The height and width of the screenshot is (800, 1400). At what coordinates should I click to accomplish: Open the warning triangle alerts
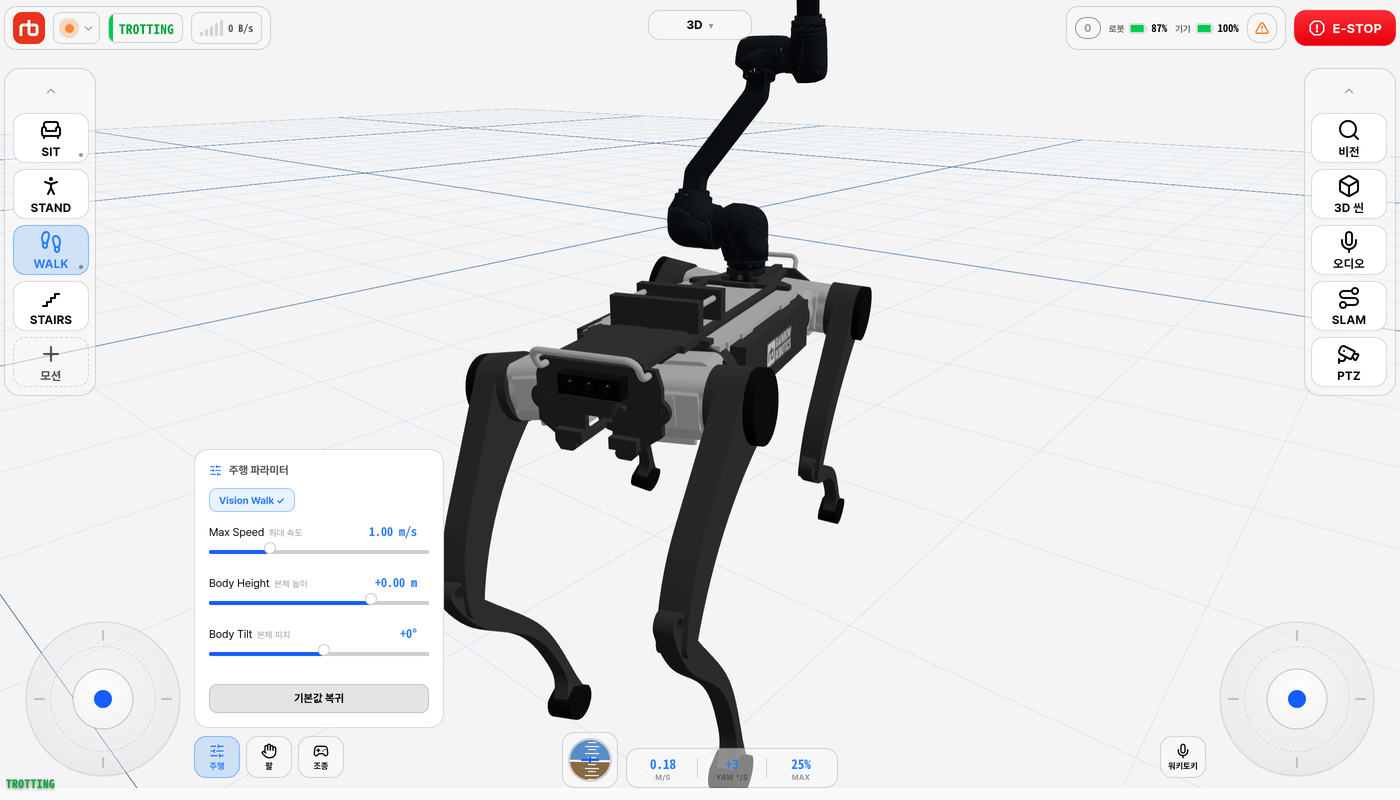tap(1262, 28)
